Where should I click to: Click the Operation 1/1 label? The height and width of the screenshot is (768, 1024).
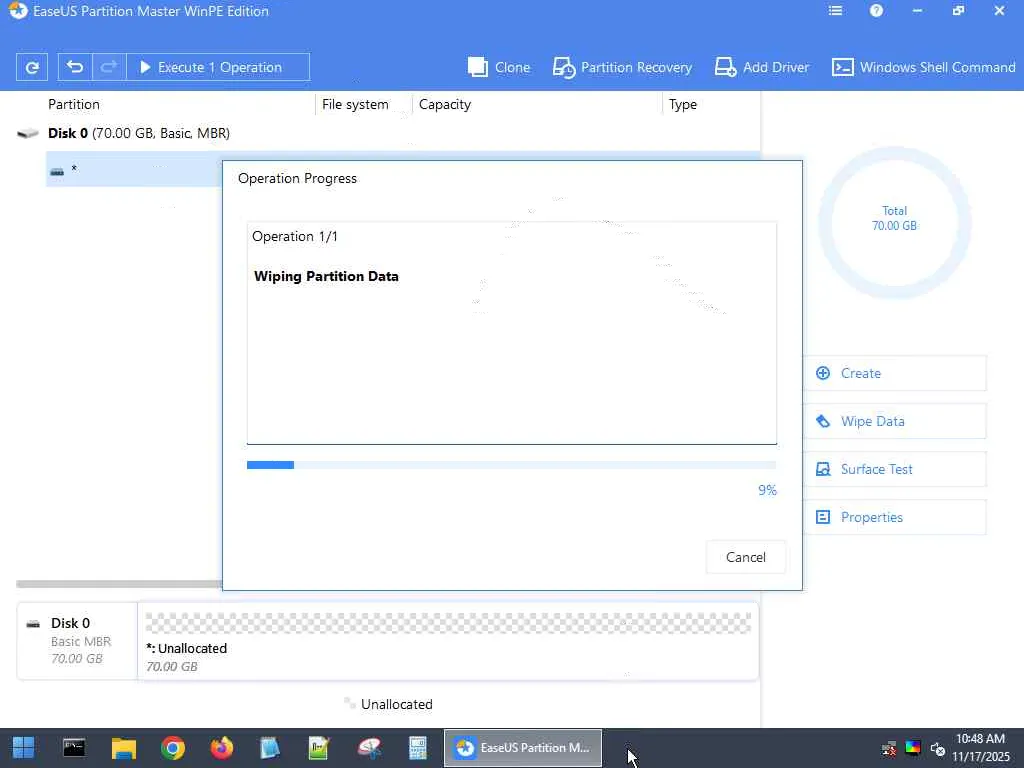pos(295,236)
